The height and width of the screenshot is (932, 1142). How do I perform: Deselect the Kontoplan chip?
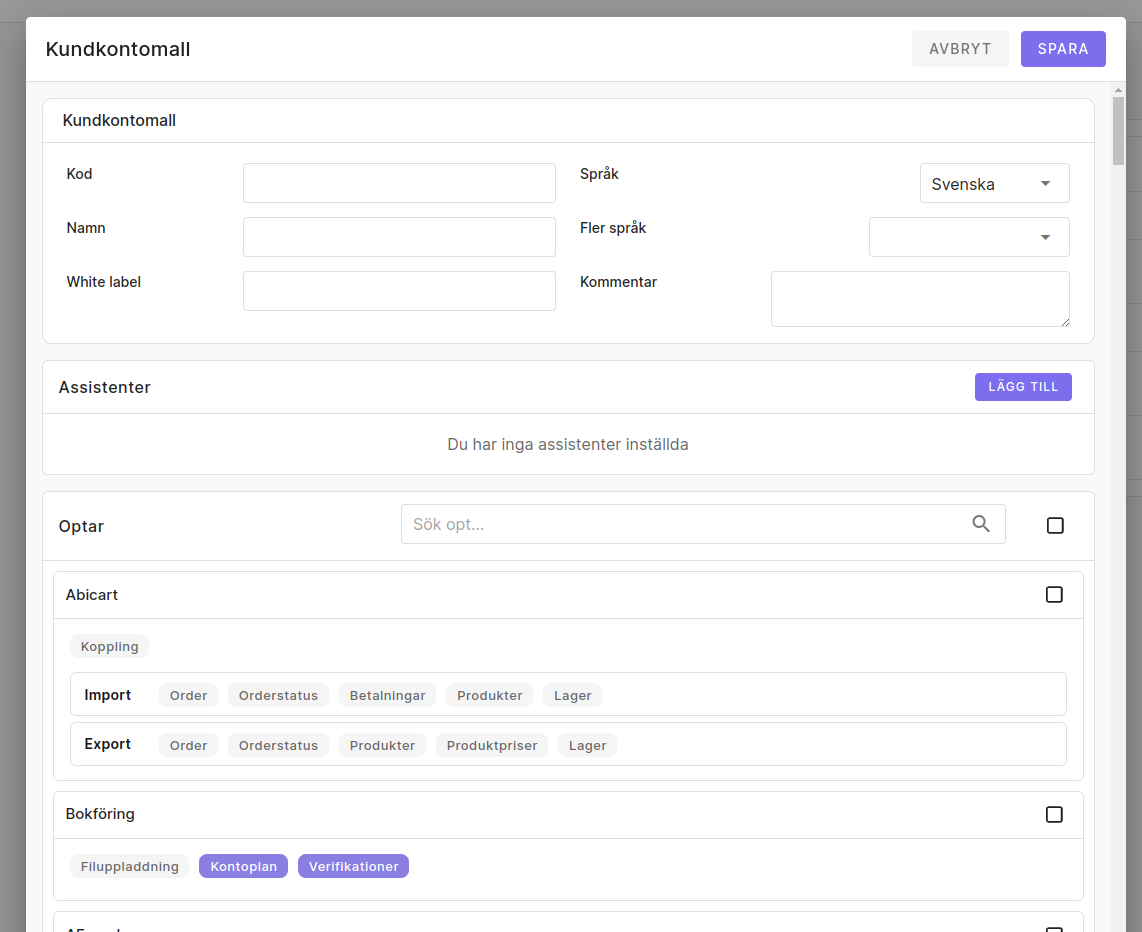pyautogui.click(x=243, y=866)
